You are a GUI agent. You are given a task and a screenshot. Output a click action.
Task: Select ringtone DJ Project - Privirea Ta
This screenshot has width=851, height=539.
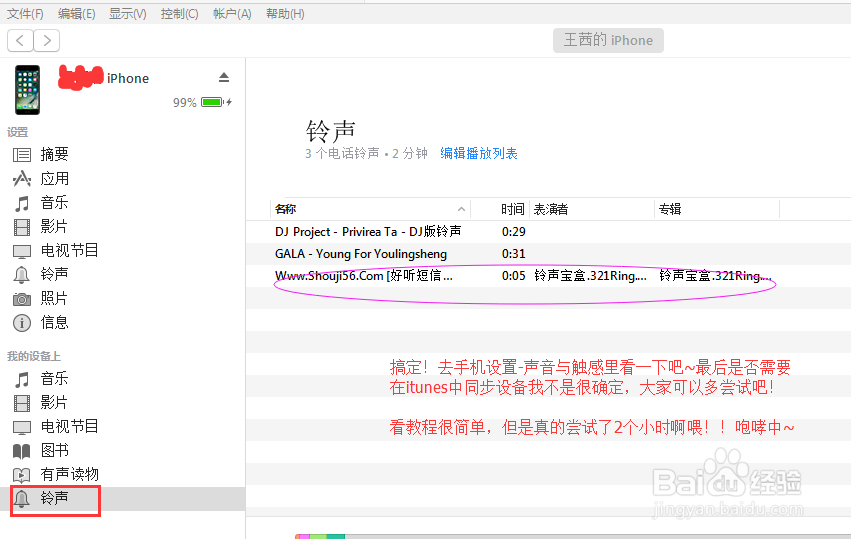[368, 232]
